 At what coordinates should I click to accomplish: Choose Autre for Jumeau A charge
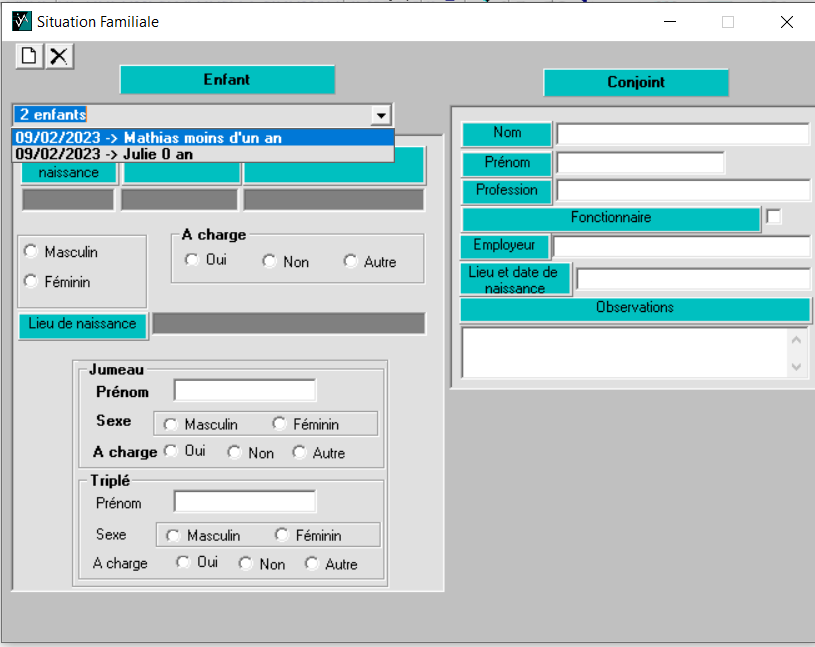300,452
